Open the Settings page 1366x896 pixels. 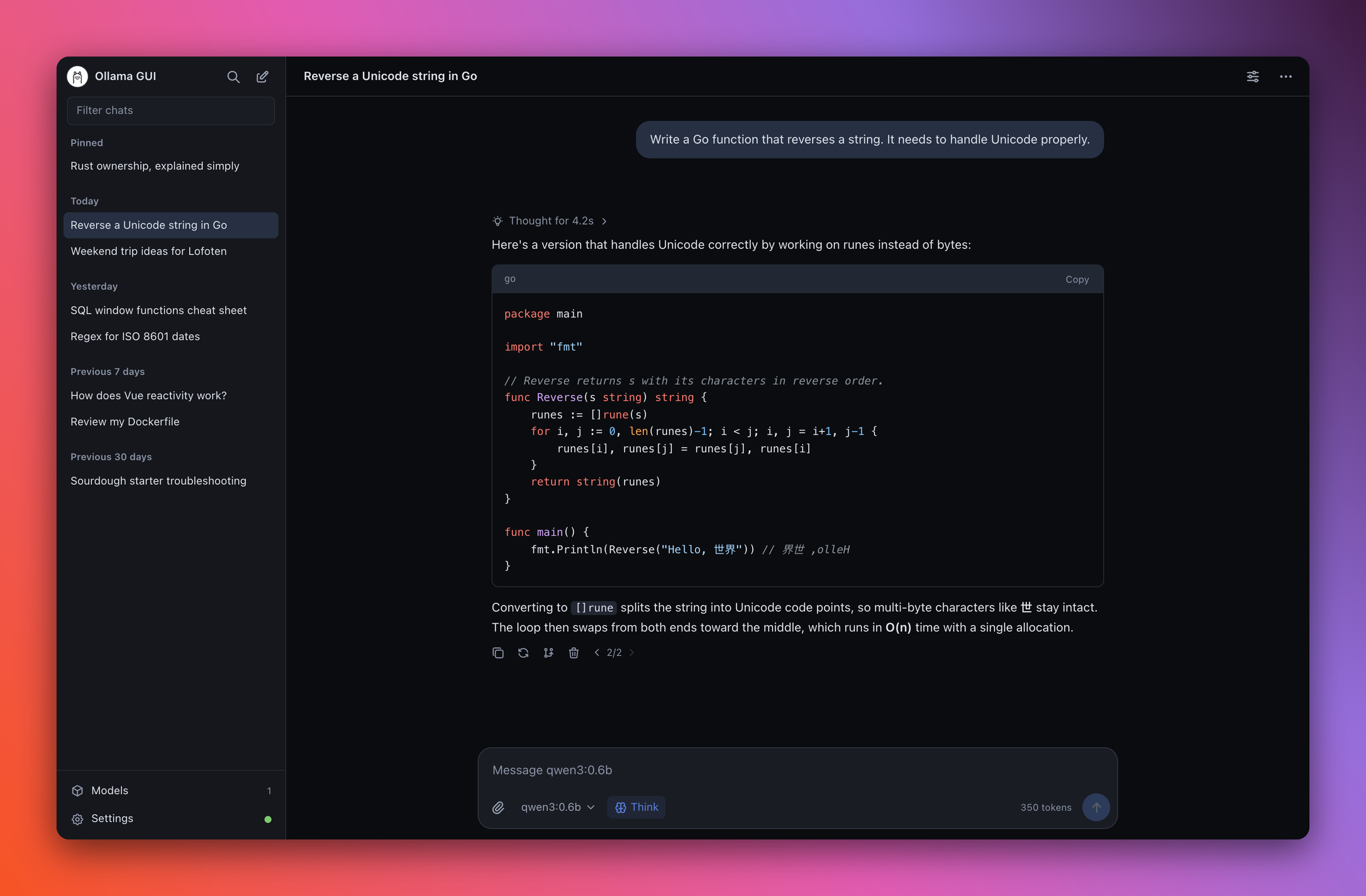coord(170,819)
